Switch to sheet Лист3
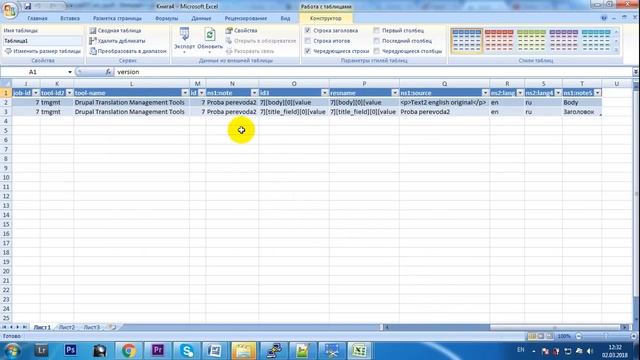The height and width of the screenshot is (360, 640). pos(91,327)
